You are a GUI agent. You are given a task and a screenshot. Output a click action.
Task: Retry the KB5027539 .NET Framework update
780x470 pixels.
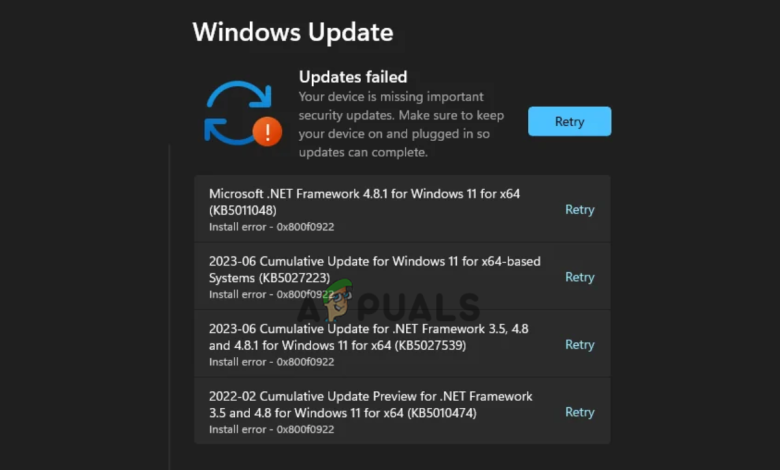click(580, 345)
